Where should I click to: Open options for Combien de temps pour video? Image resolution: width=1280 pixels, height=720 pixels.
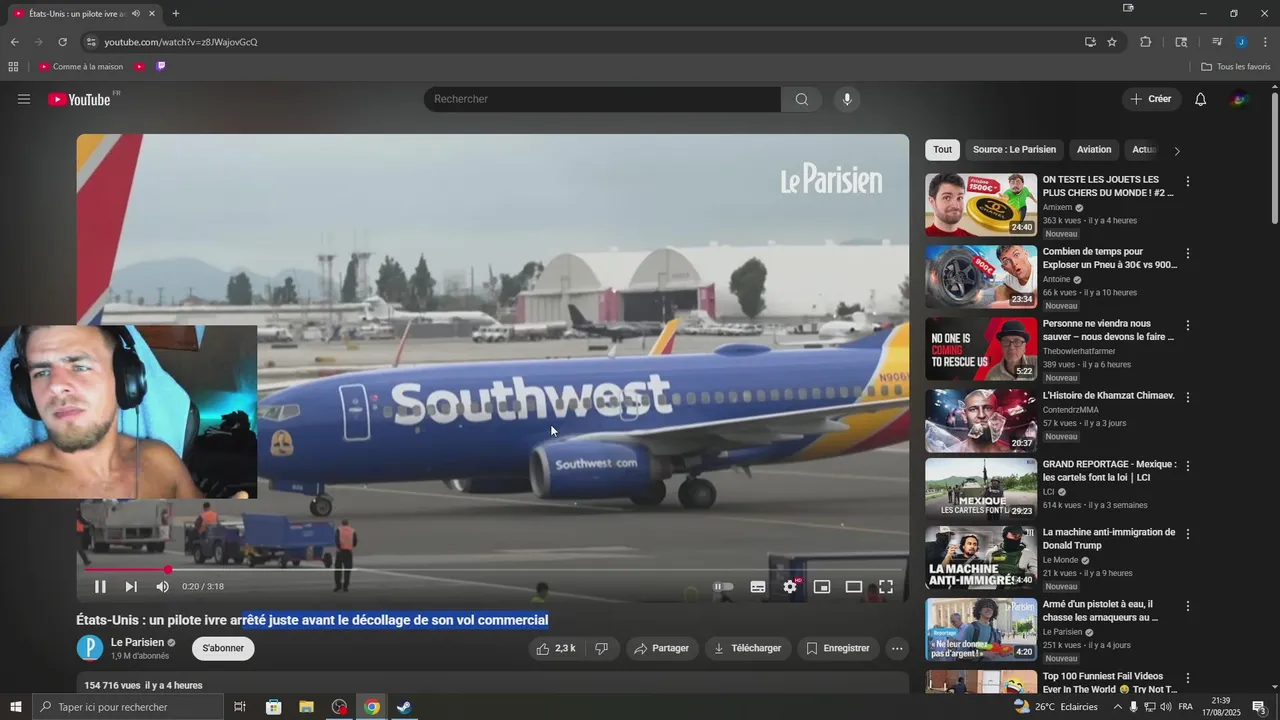[x=1188, y=254]
